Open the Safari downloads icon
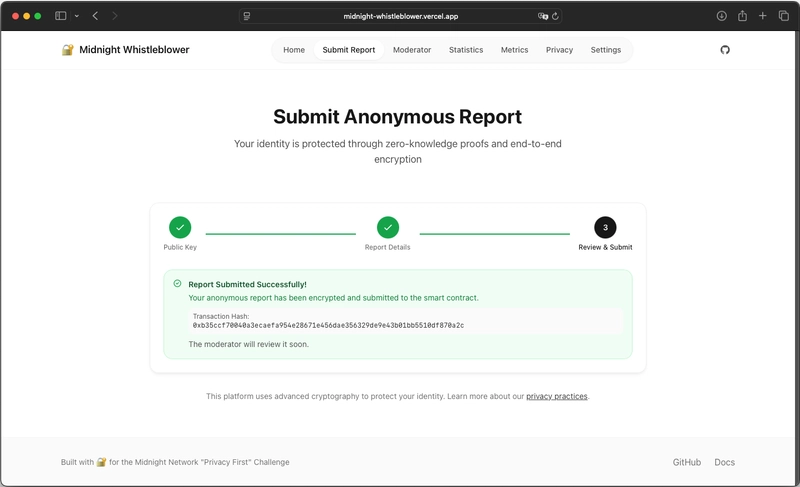This screenshot has width=800, height=487. 721,16
